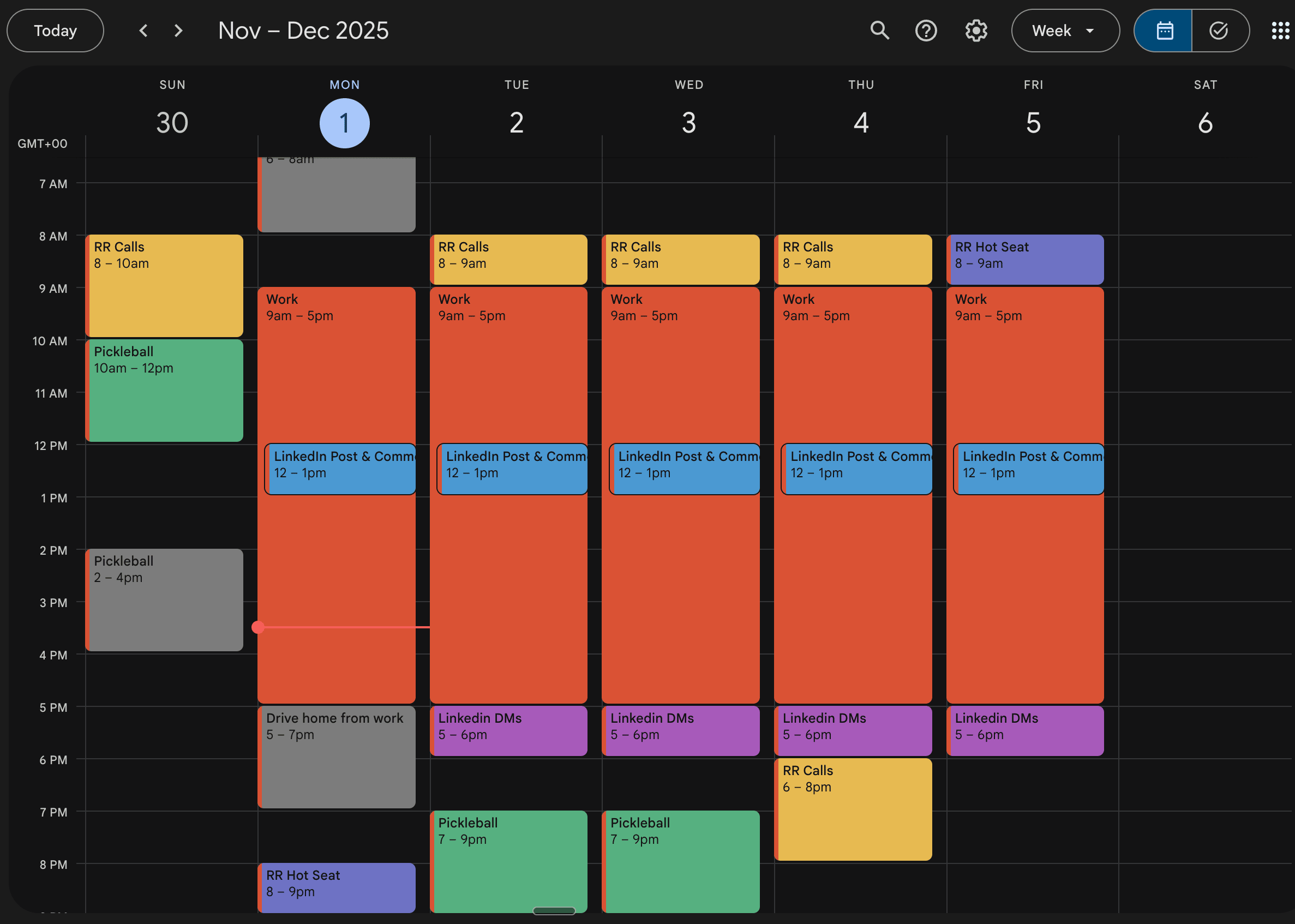Open the Settings gear menu
The width and height of the screenshot is (1295, 924).
pyautogui.click(x=976, y=30)
